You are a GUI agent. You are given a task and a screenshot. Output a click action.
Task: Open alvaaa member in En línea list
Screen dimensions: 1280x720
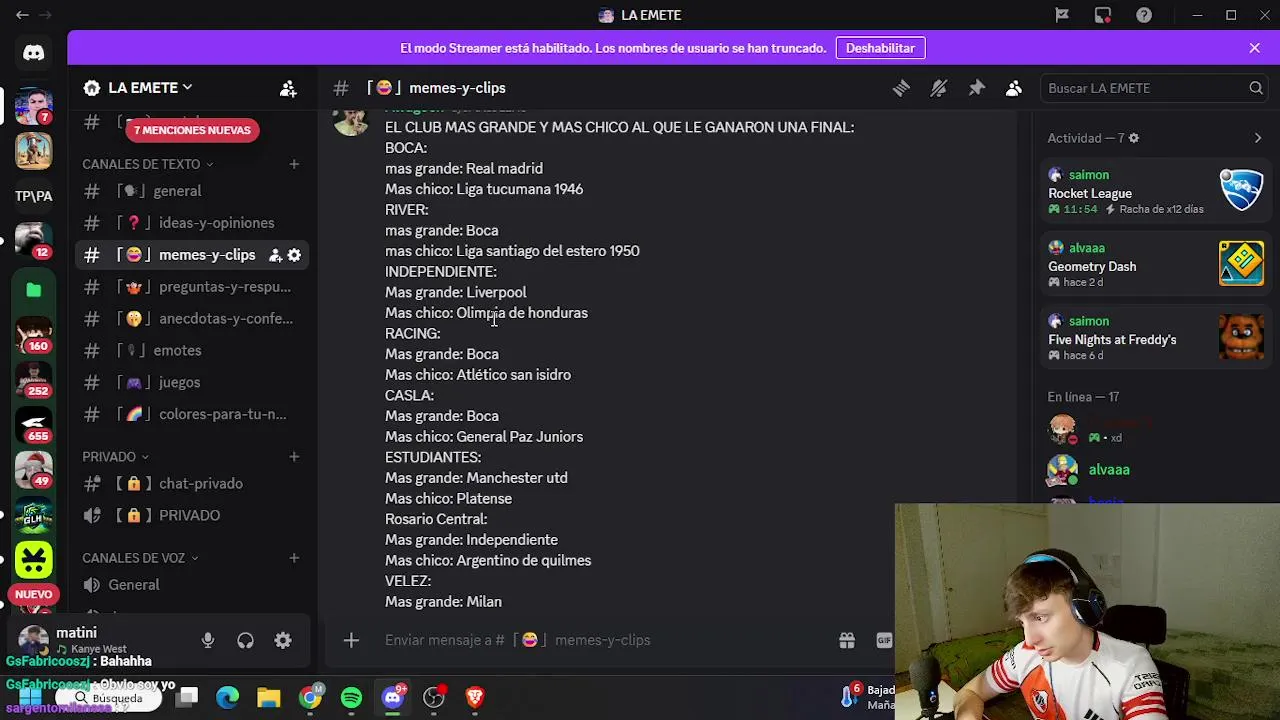coord(1108,470)
